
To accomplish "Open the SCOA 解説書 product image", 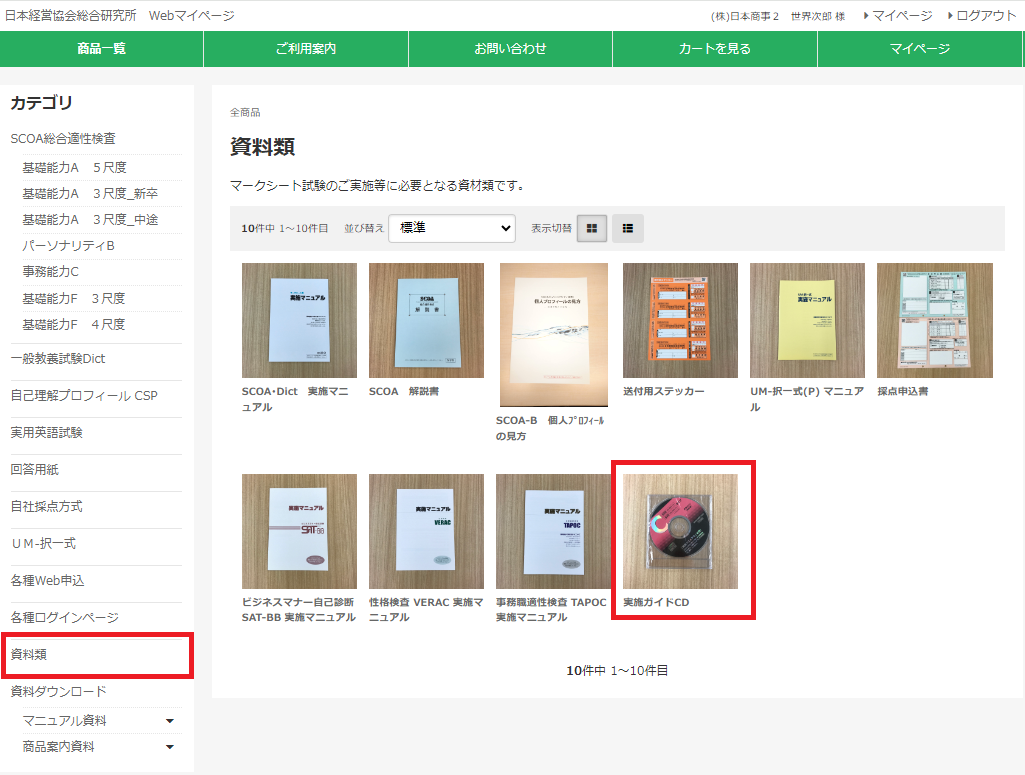I will click(x=426, y=320).
